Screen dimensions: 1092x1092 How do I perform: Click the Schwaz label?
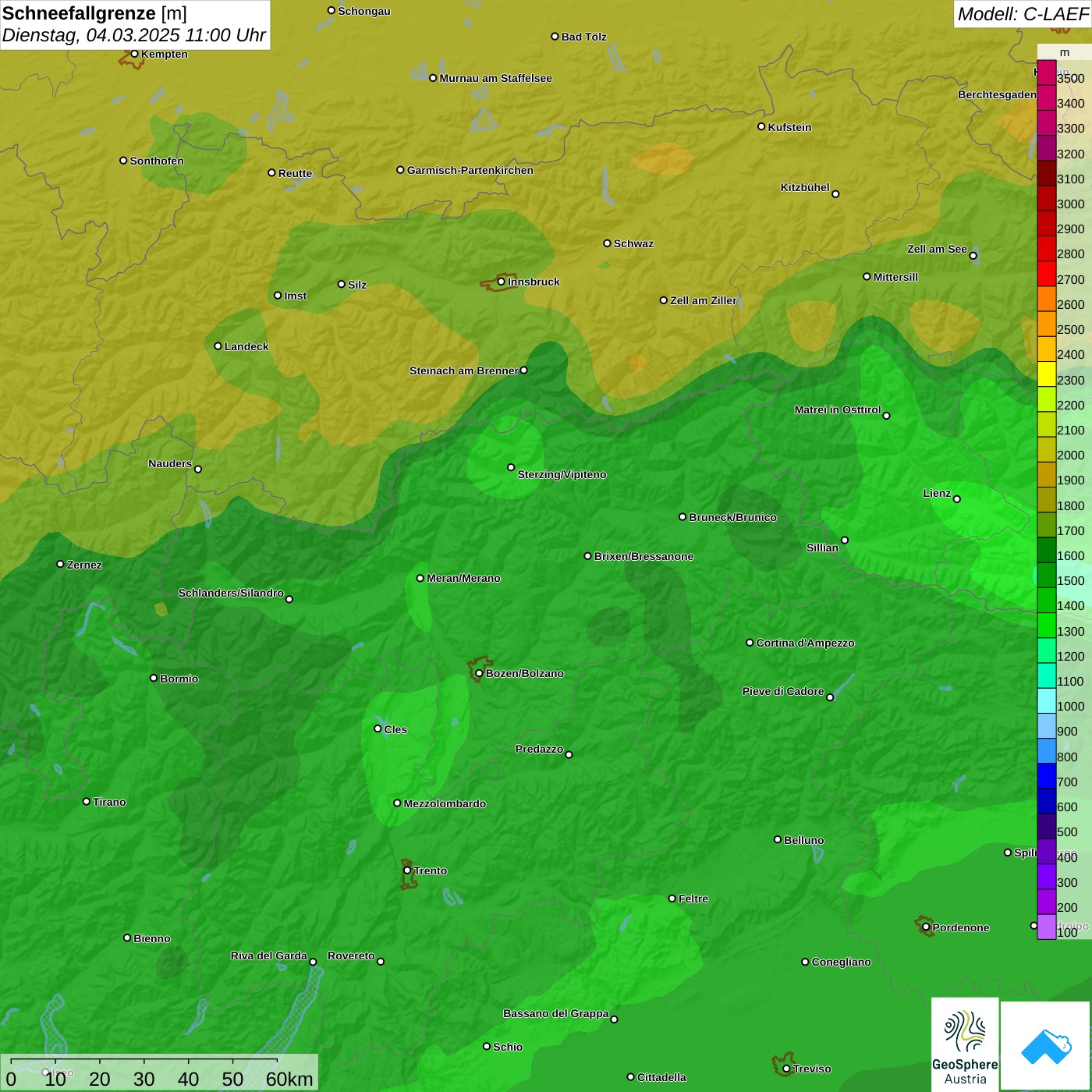coord(633,243)
